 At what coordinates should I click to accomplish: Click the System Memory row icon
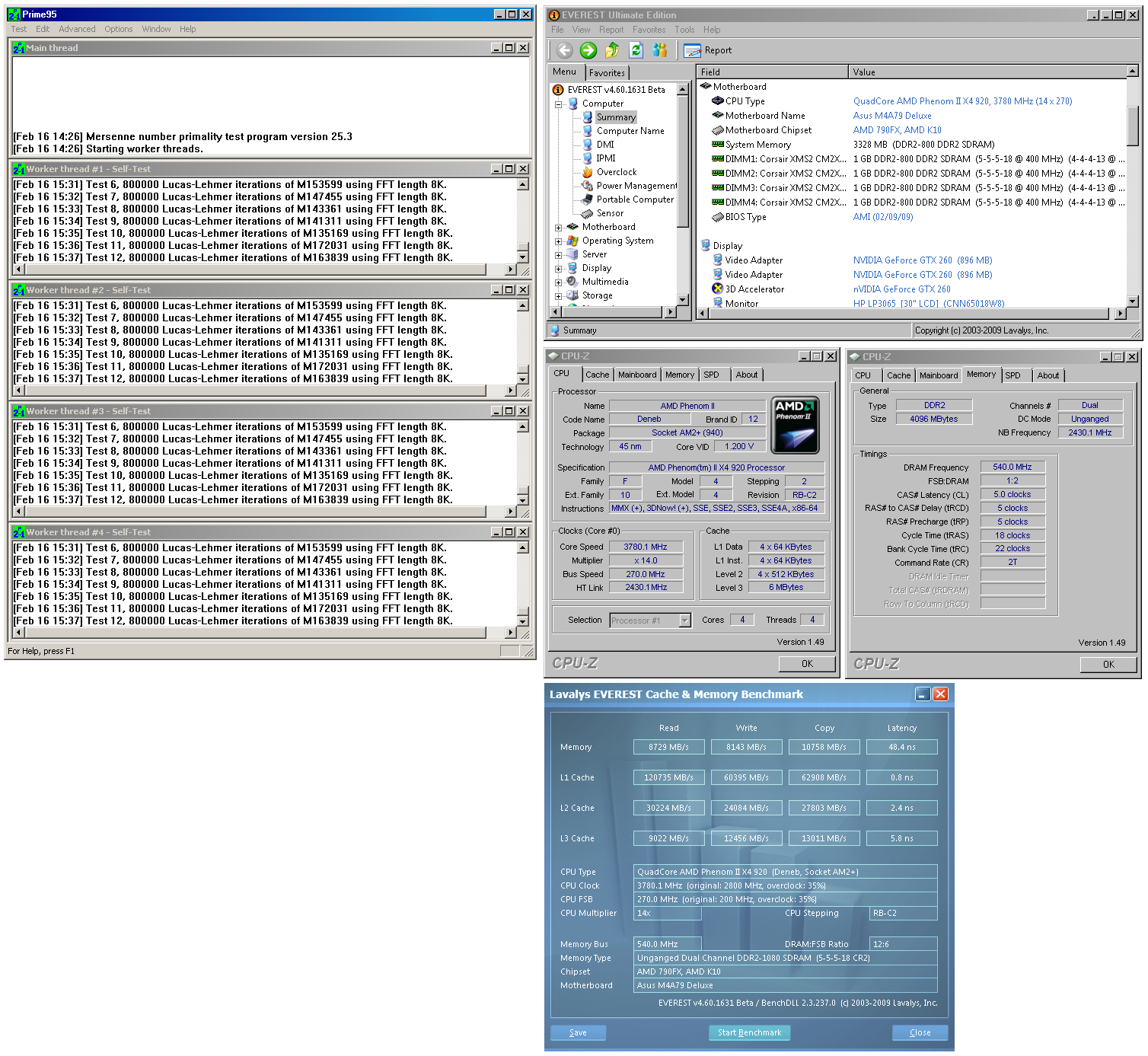click(718, 145)
